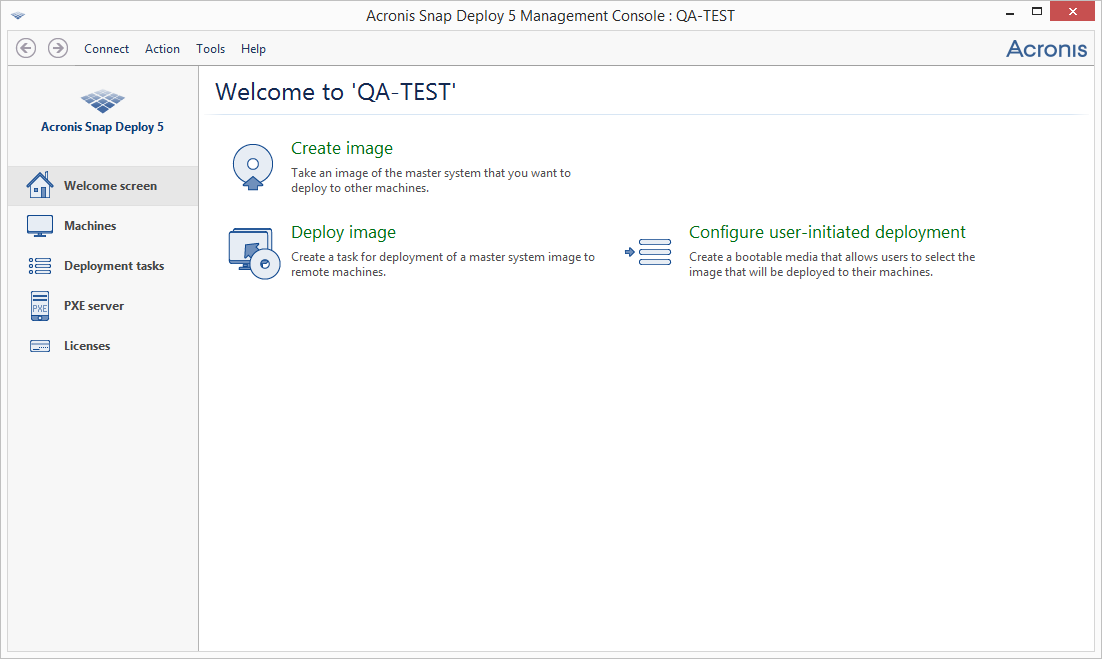Select Welcome screen in sidebar
This screenshot has width=1102, height=659.
[103, 185]
